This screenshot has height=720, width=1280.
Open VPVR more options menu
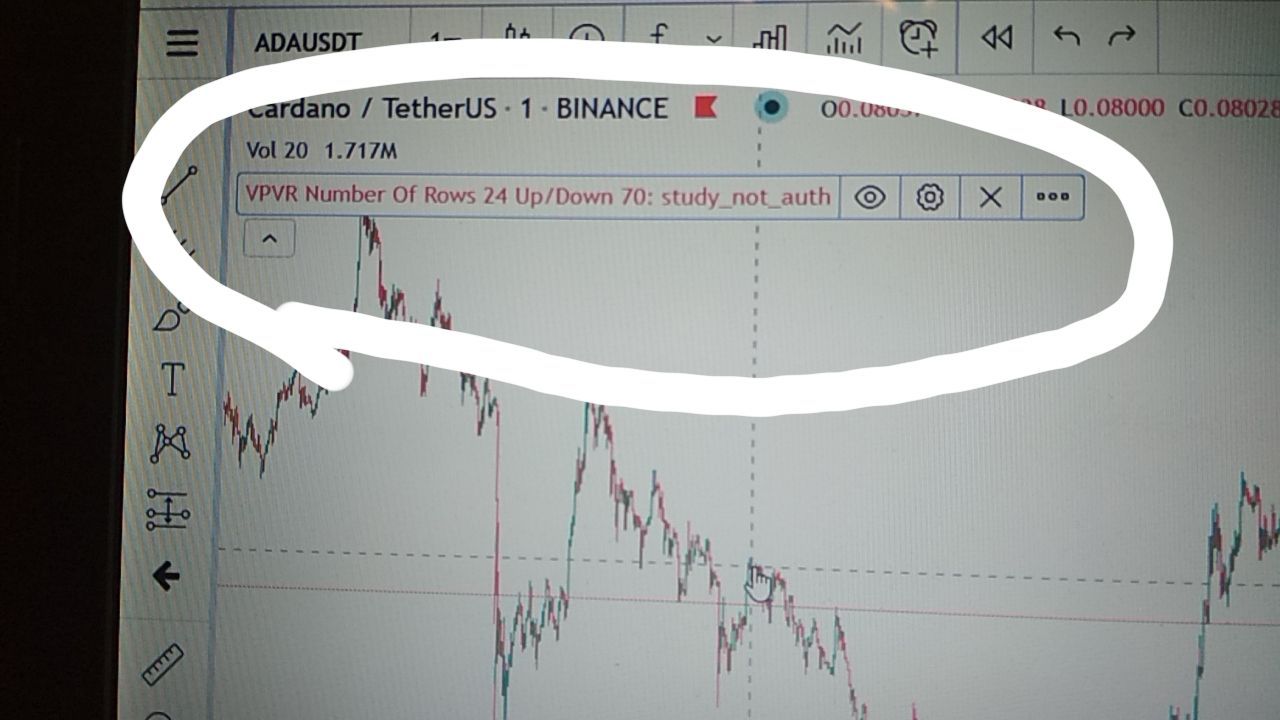(1052, 197)
